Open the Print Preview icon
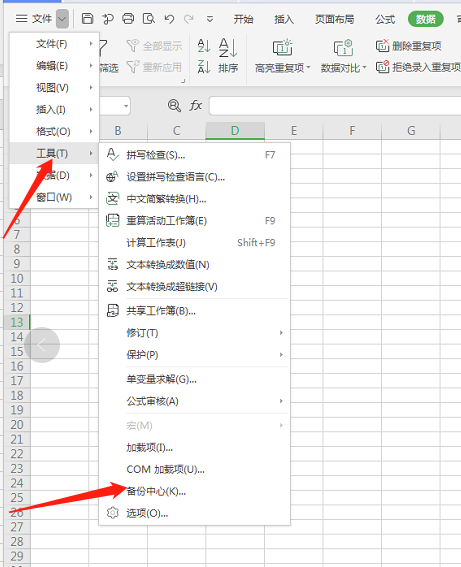Image resolution: width=461 pixels, height=567 pixels. [149, 18]
